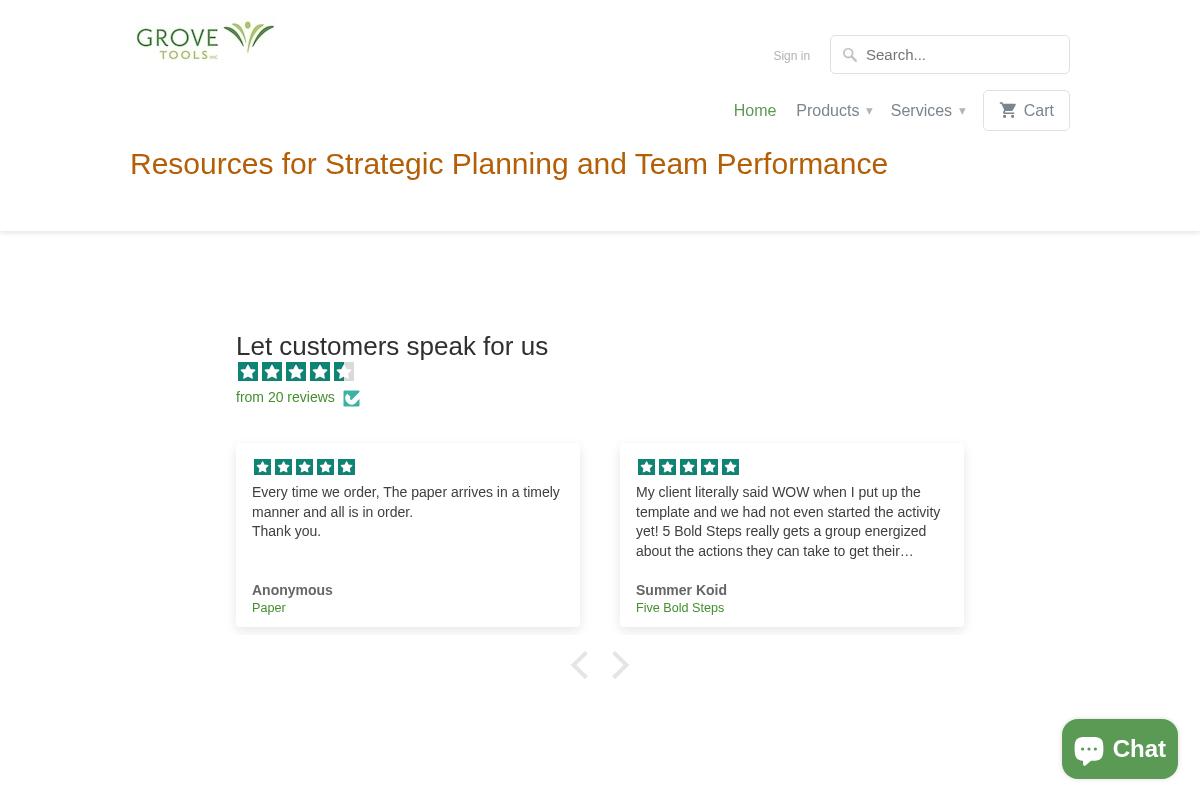Click the five-star rating on Anonymous review

click(304, 467)
